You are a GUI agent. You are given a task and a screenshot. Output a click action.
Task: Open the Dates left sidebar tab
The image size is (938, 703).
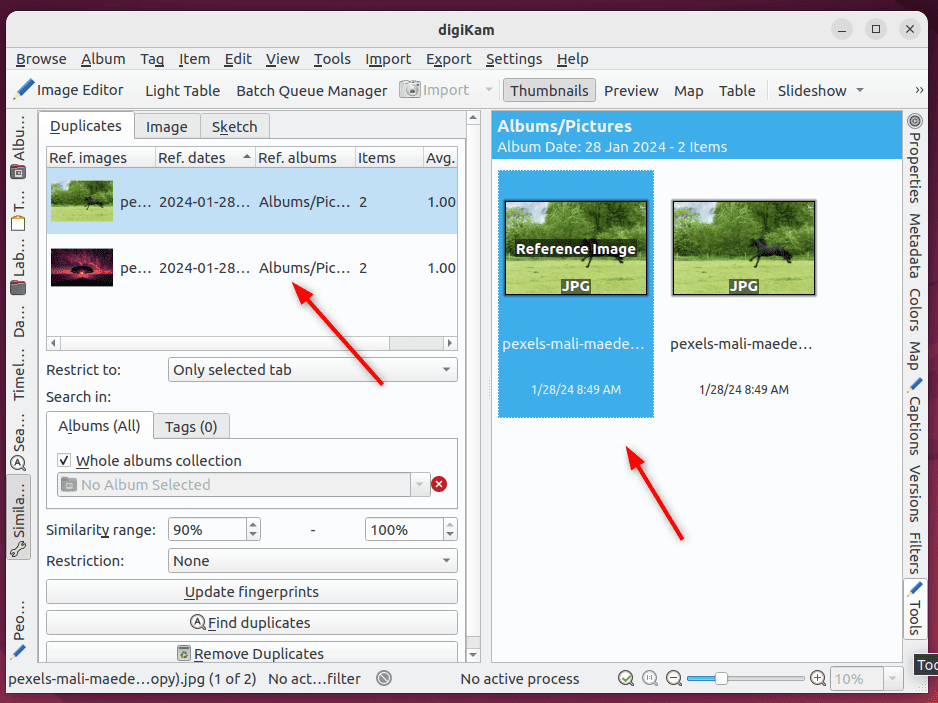pyautogui.click(x=19, y=322)
